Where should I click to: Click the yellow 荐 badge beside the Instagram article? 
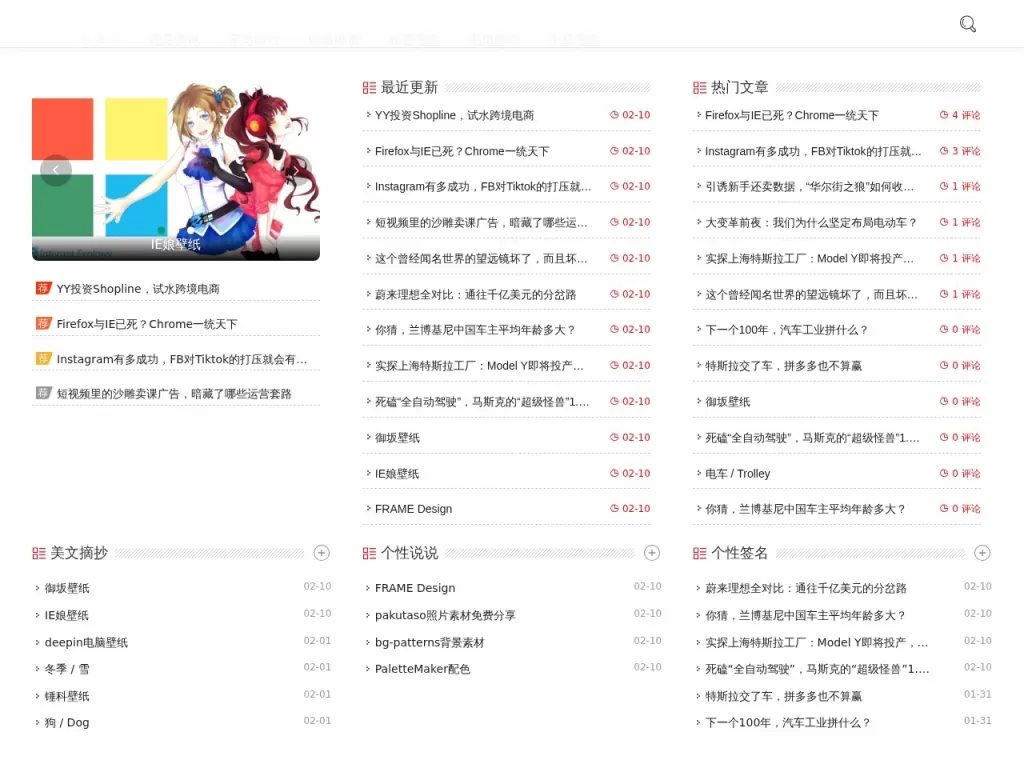43,359
